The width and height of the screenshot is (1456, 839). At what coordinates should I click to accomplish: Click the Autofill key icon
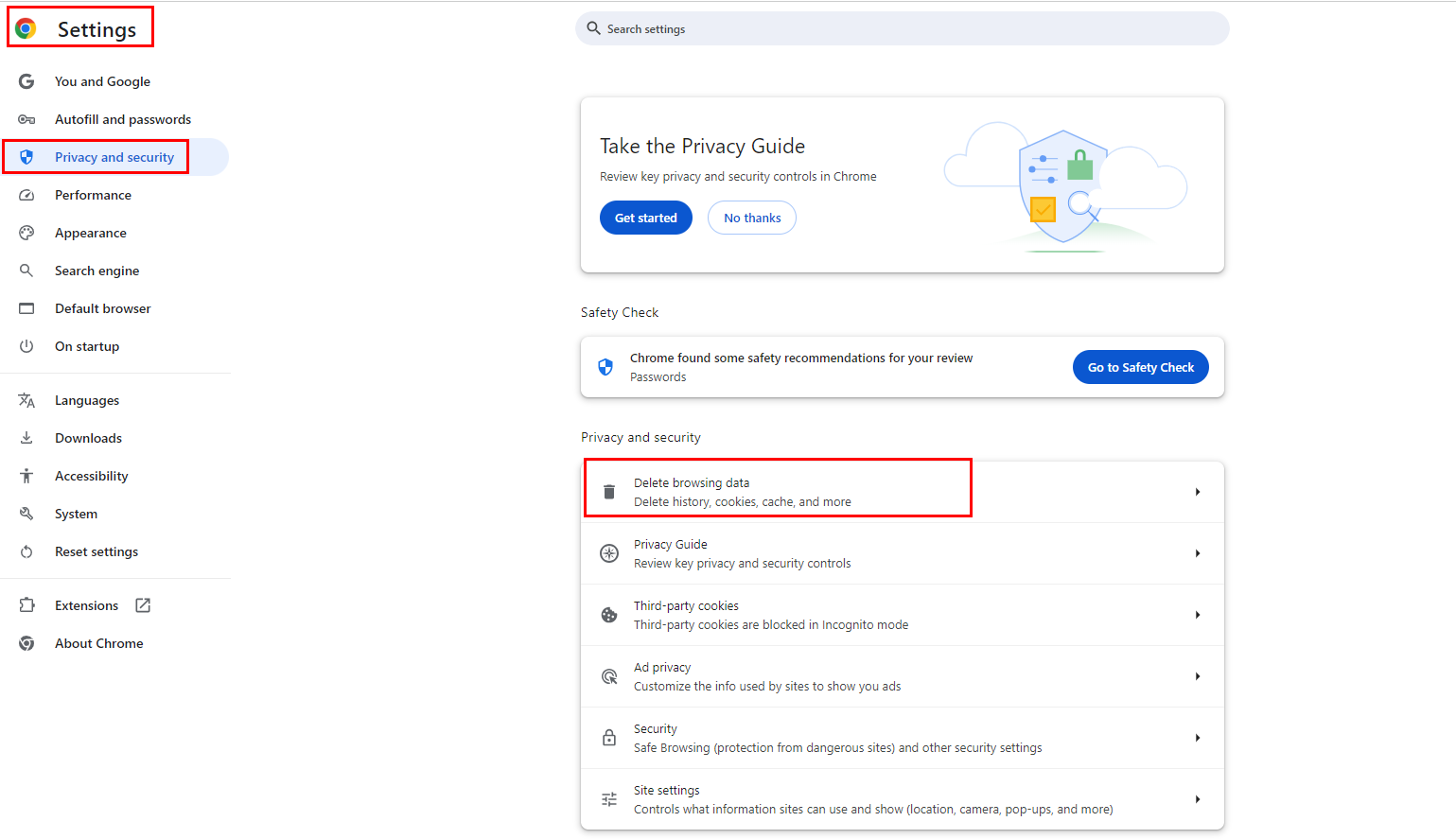26,119
